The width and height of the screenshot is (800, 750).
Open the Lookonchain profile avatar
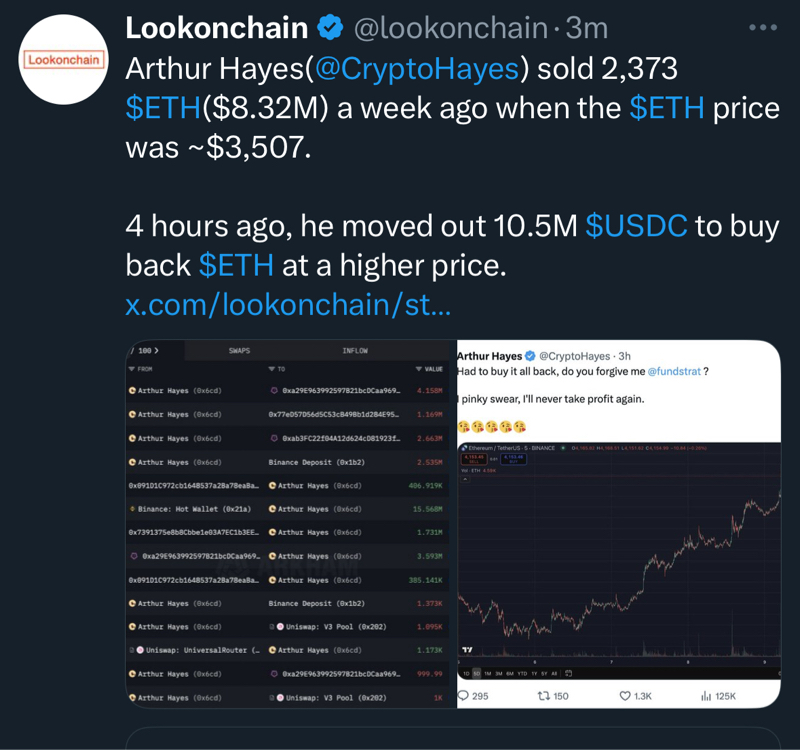coord(63,59)
